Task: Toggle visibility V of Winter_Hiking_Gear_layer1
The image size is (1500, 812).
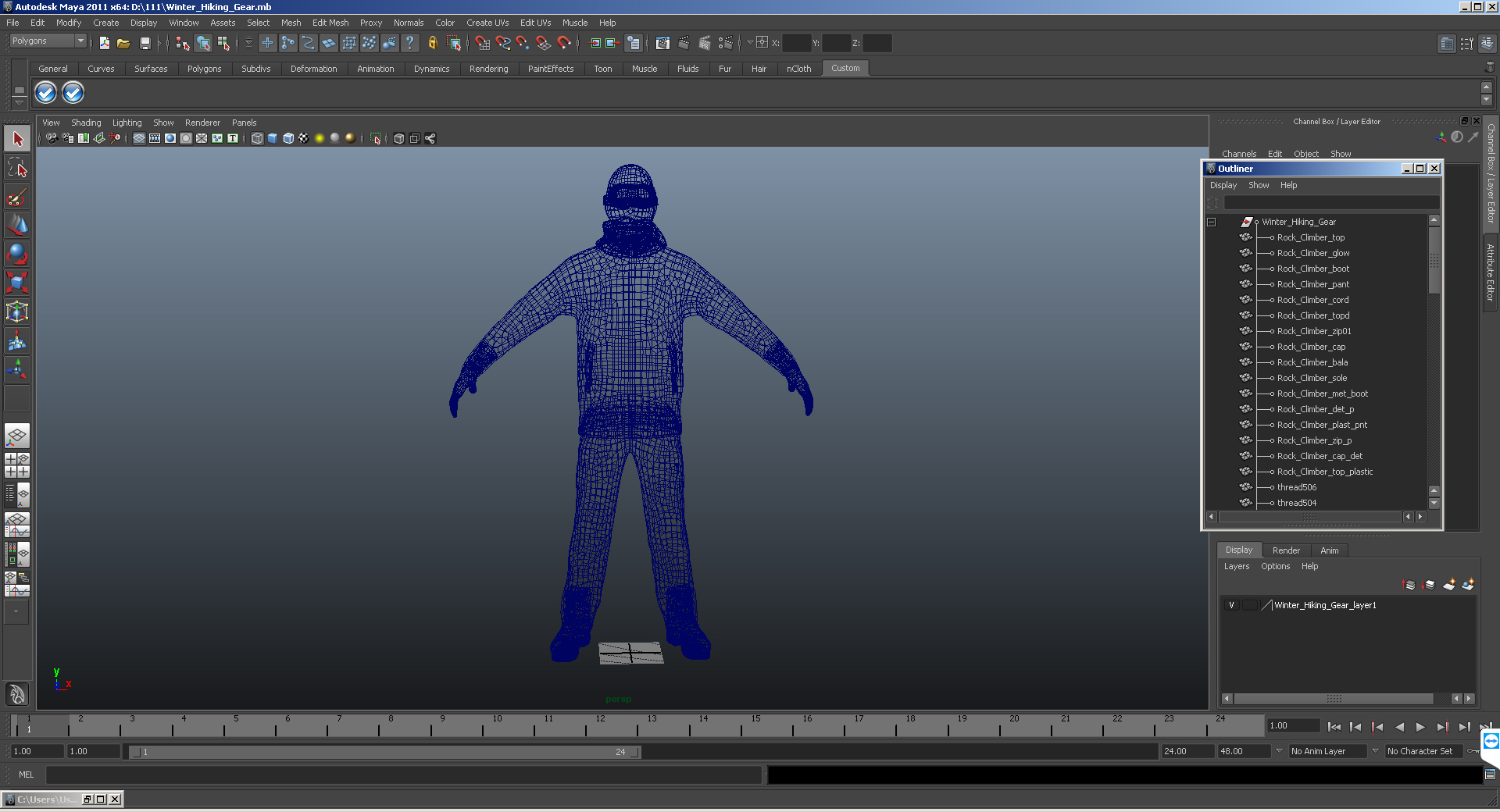Action: coord(1232,605)
